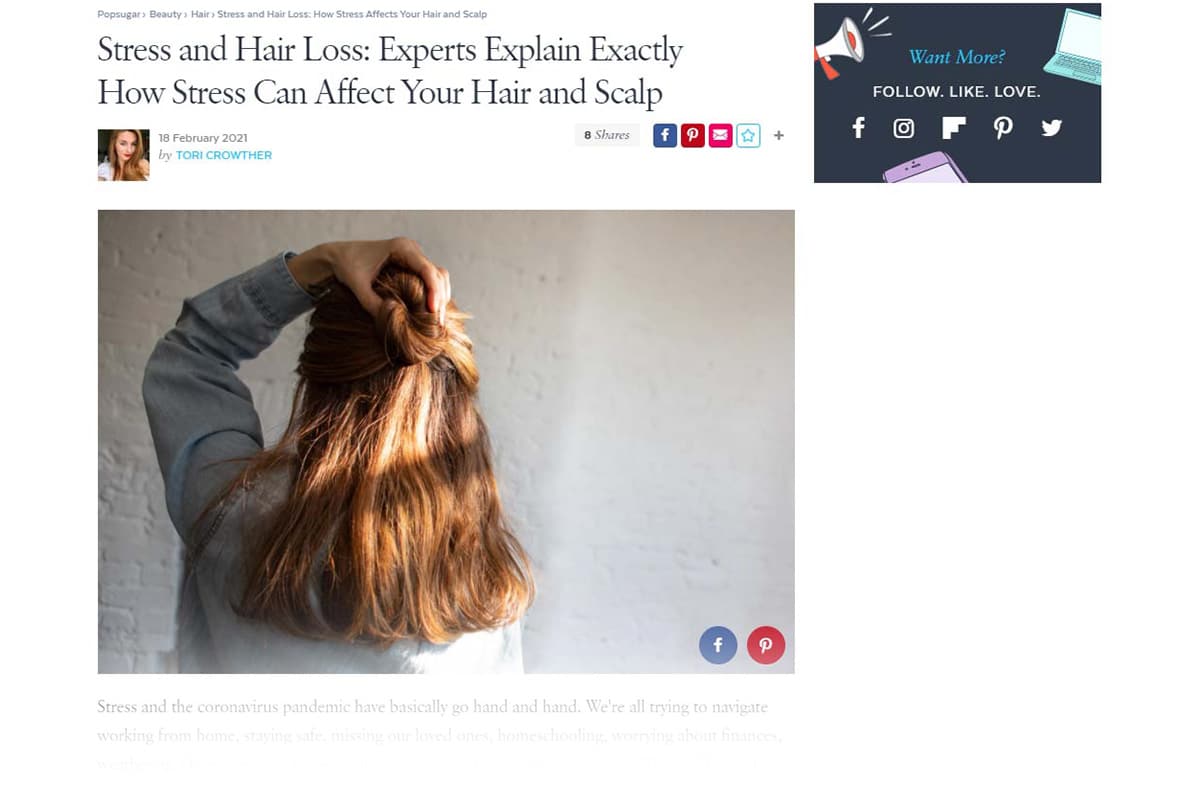Open Twitter icon in Want More banner

coord(1051,128)
